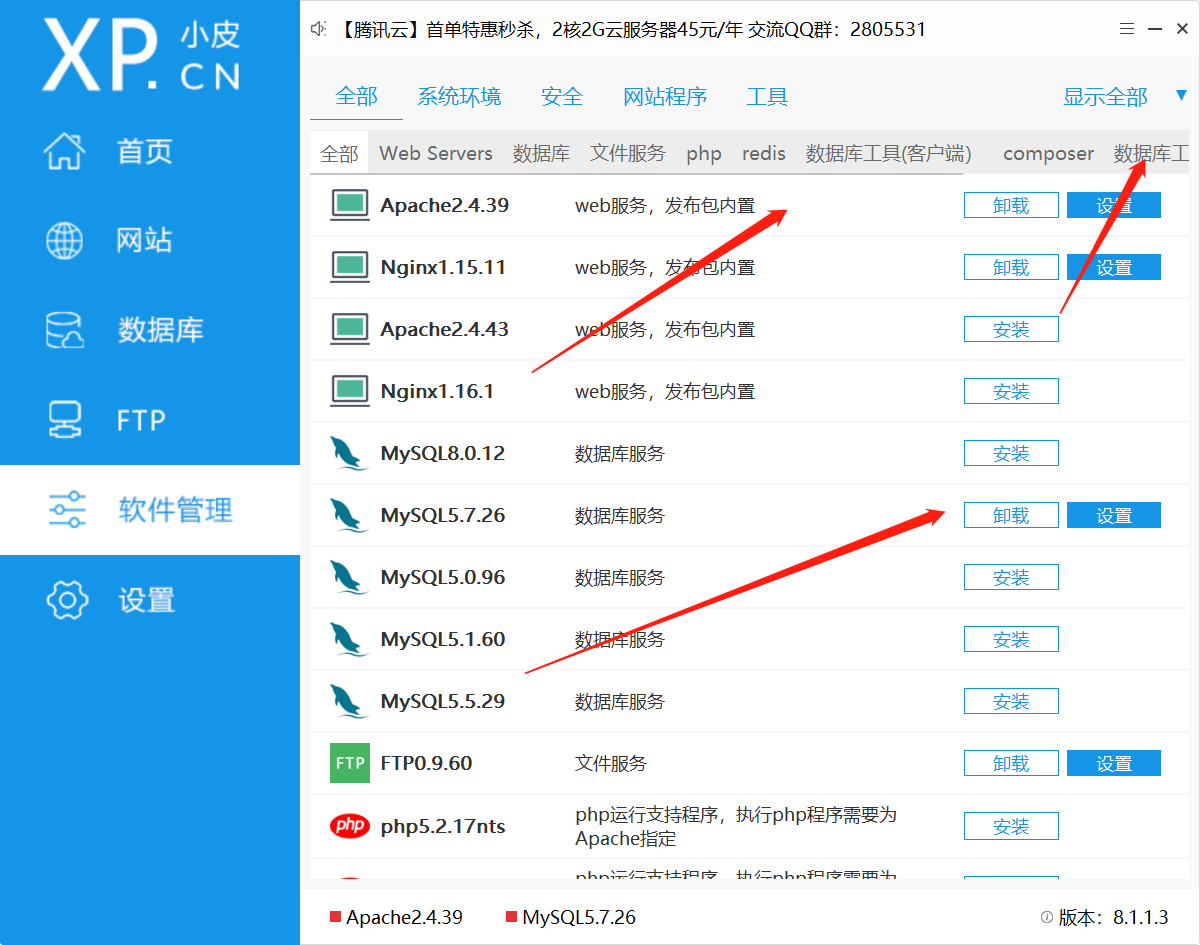Click the Apache2.4.39 status bar entry
The width and height of the screenshot is (1200, 945).
397,917
